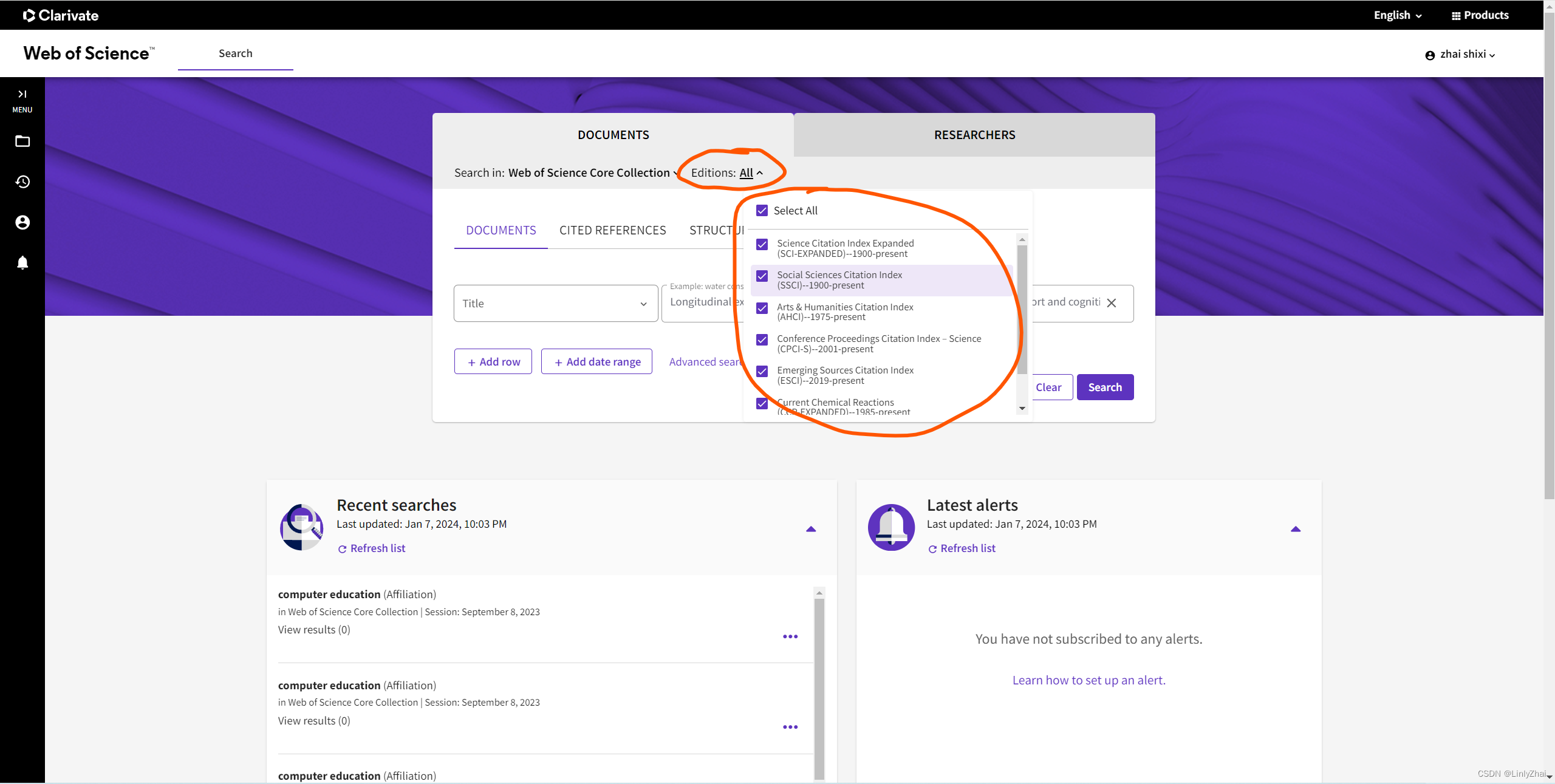Toggle the Select All checkbox
1555x784 pixels.
pyautogui.click(x=762, y=211)
